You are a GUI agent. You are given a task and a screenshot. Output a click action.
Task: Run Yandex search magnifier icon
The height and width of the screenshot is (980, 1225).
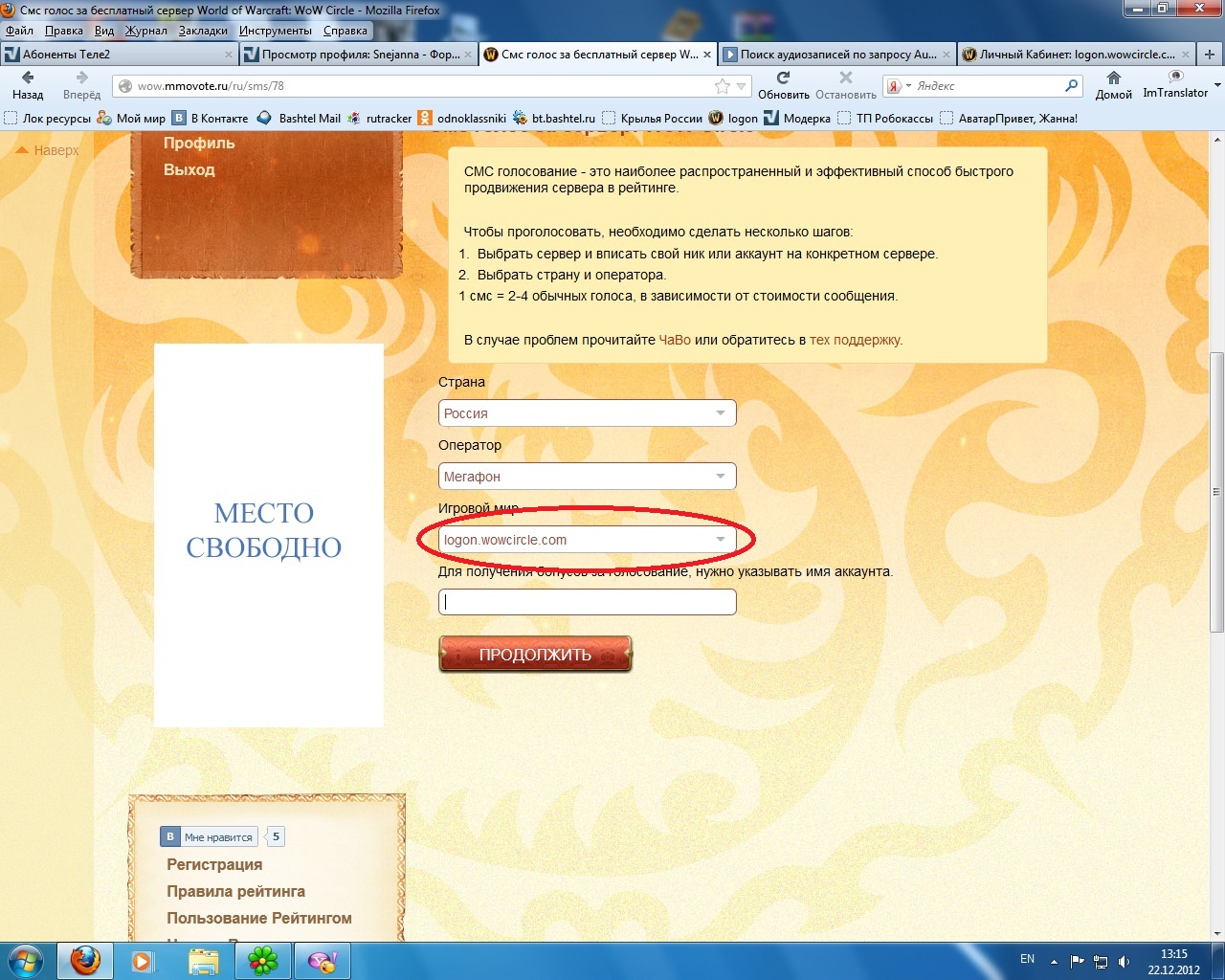(1072, 86)
